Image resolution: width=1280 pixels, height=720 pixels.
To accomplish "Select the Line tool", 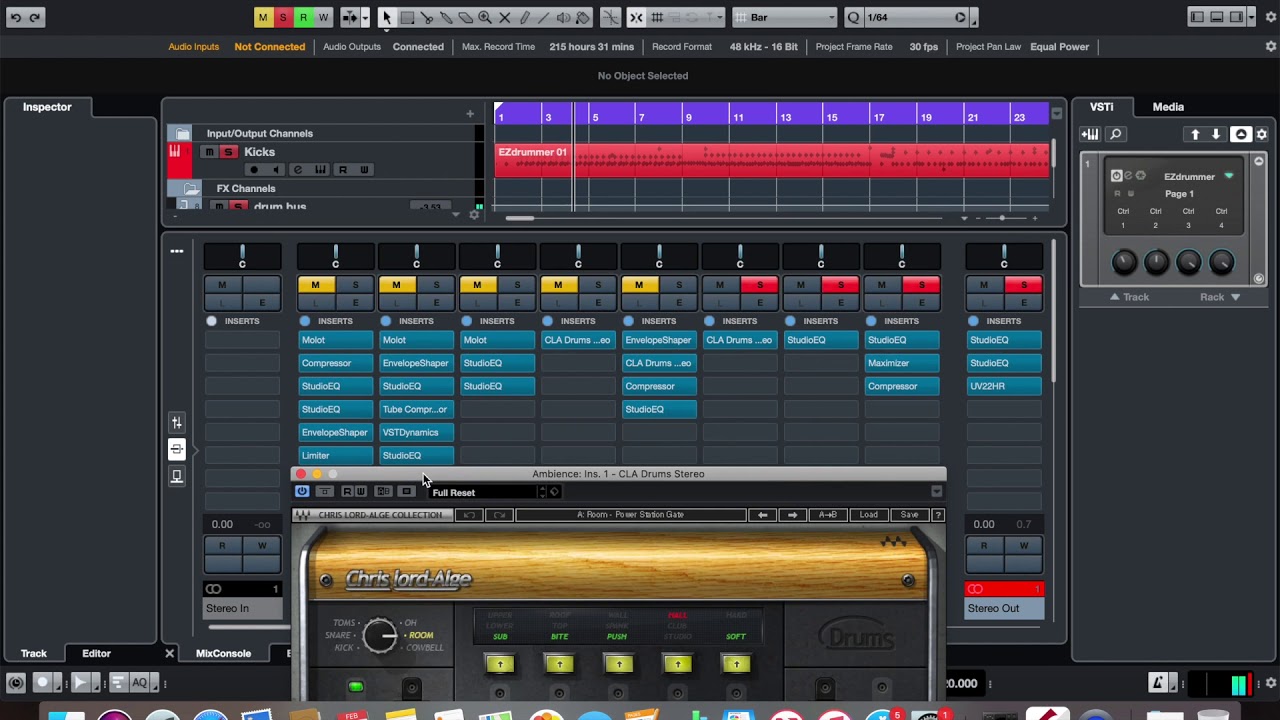I will click(544, 17).
